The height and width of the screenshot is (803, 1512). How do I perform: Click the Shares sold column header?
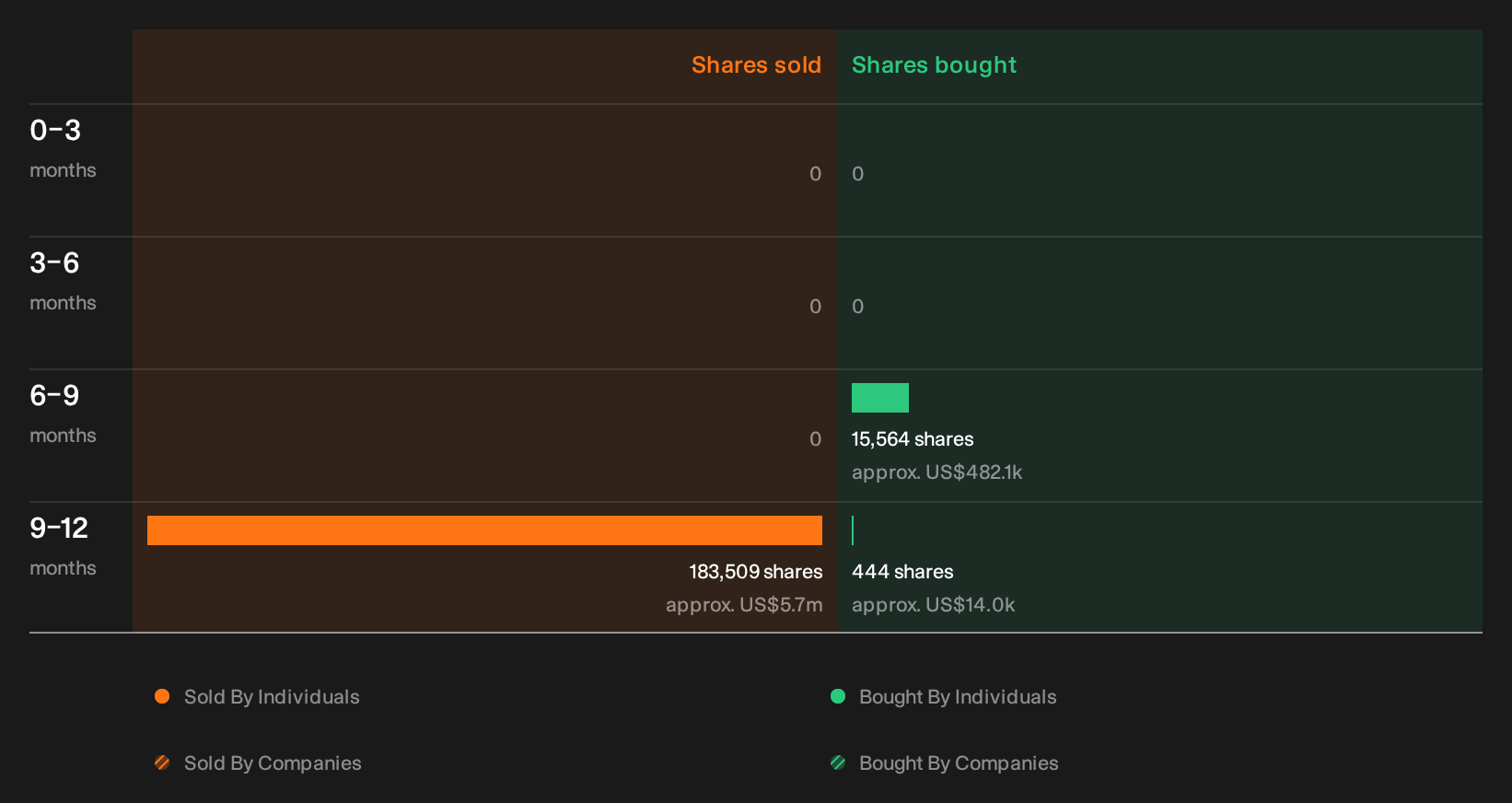[756, 65]
